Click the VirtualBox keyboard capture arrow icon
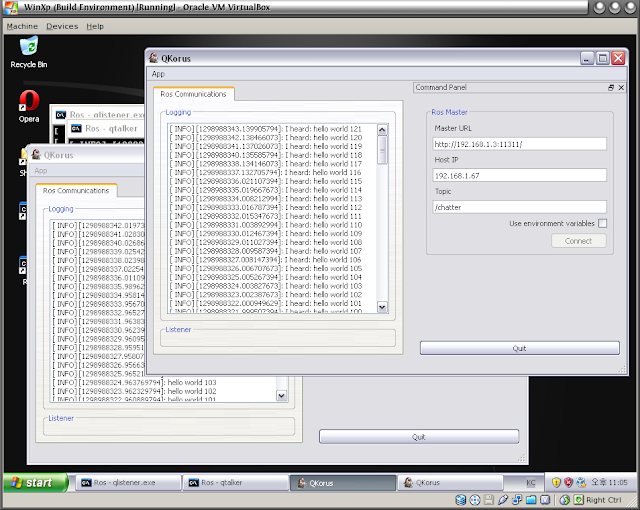The width and height of the screenshot is (640, 510). pyautogui.click(x=579, y=500)
